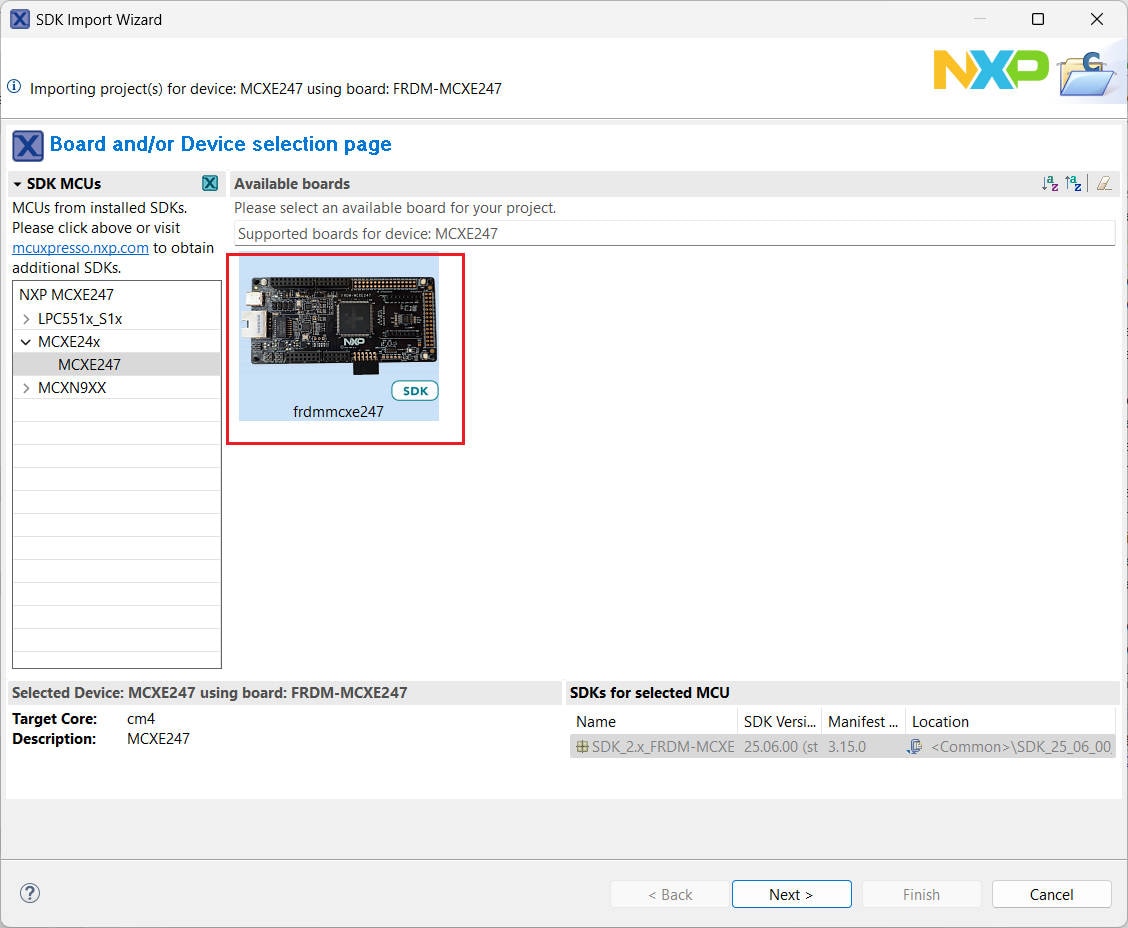Click the MCUXpresso icon in SDK MCUs header
This screenshot has width=1128, height=928.
point(210,183)
